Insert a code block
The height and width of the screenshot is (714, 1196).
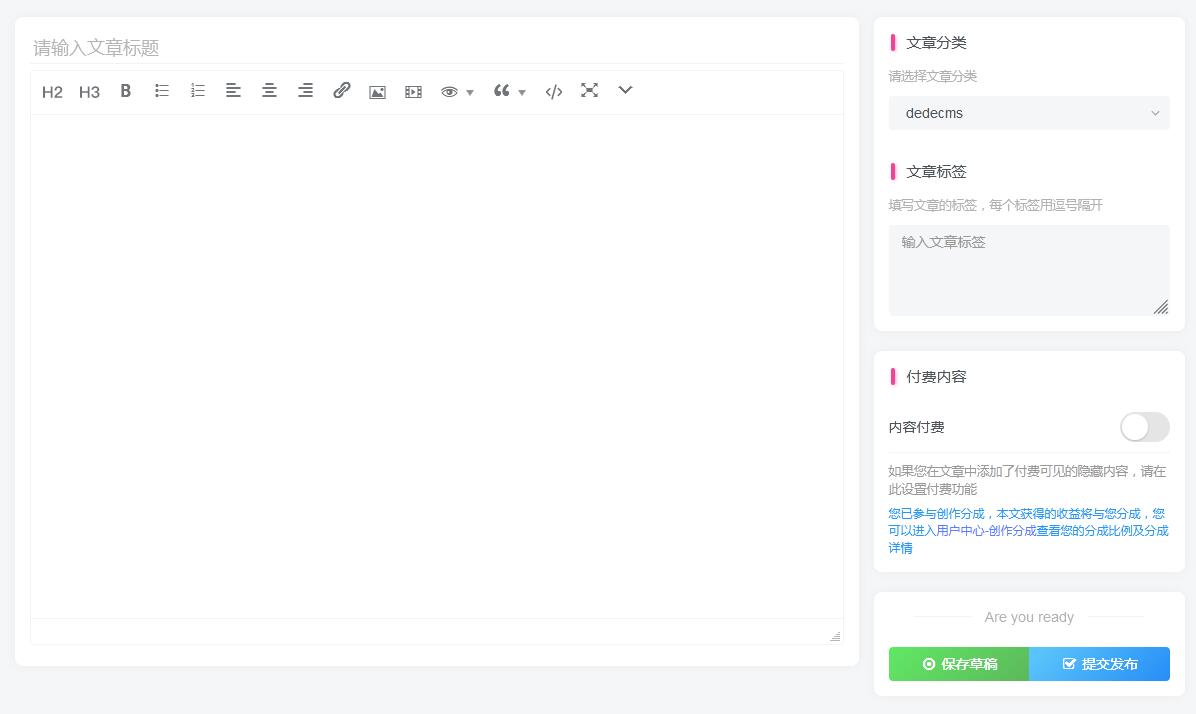tap(553, 91)
